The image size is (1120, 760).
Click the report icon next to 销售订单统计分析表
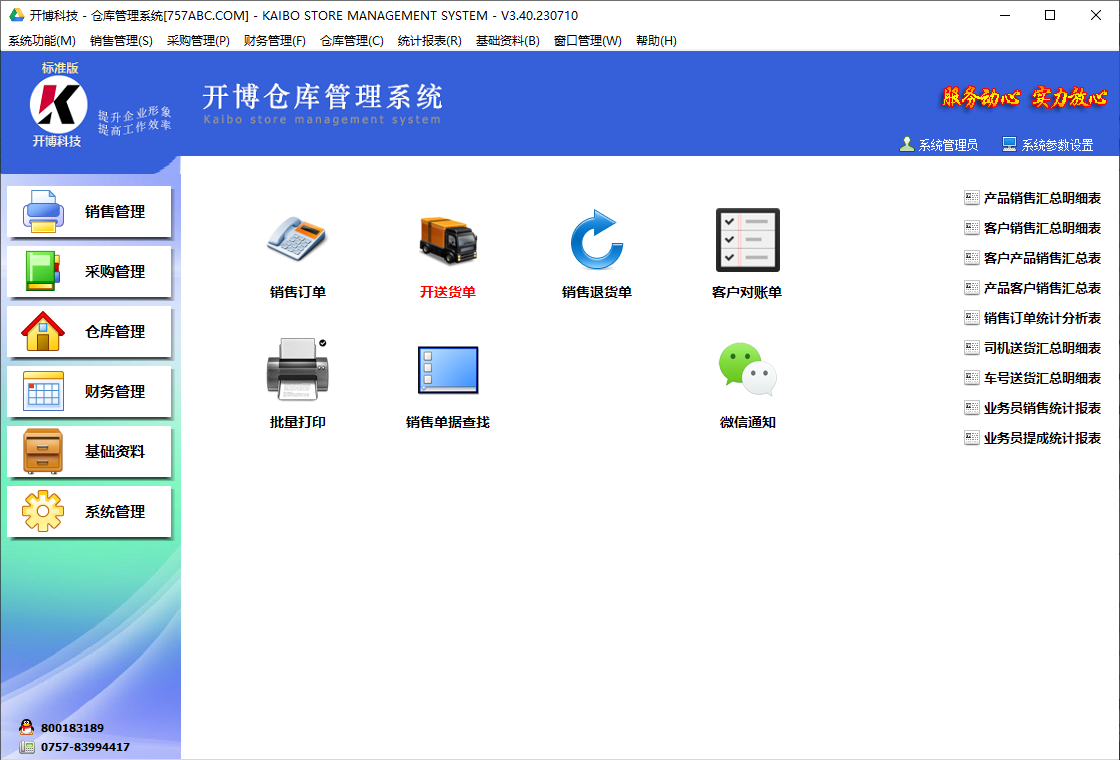971,318
